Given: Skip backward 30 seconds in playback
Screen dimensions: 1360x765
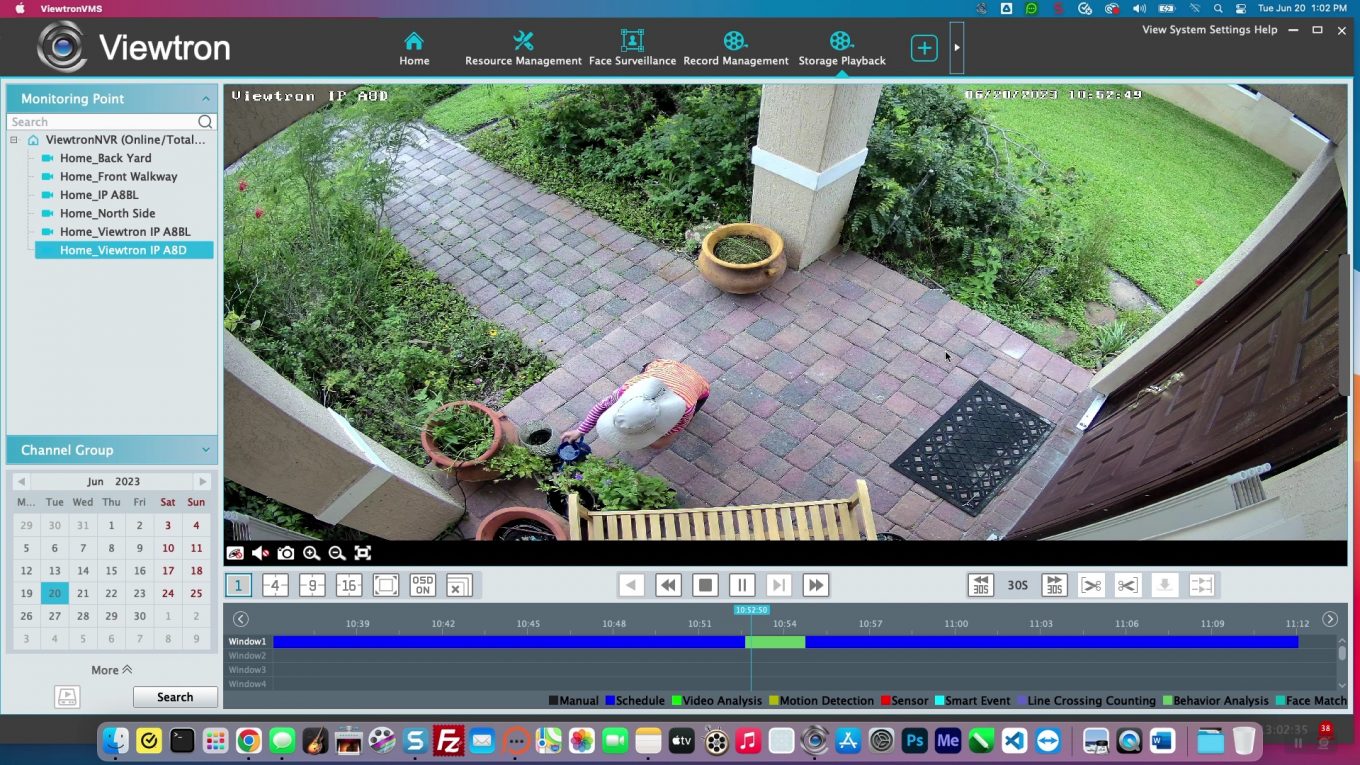Looking at the screenshot, I should pyautogui.click(x=980, y=585).
